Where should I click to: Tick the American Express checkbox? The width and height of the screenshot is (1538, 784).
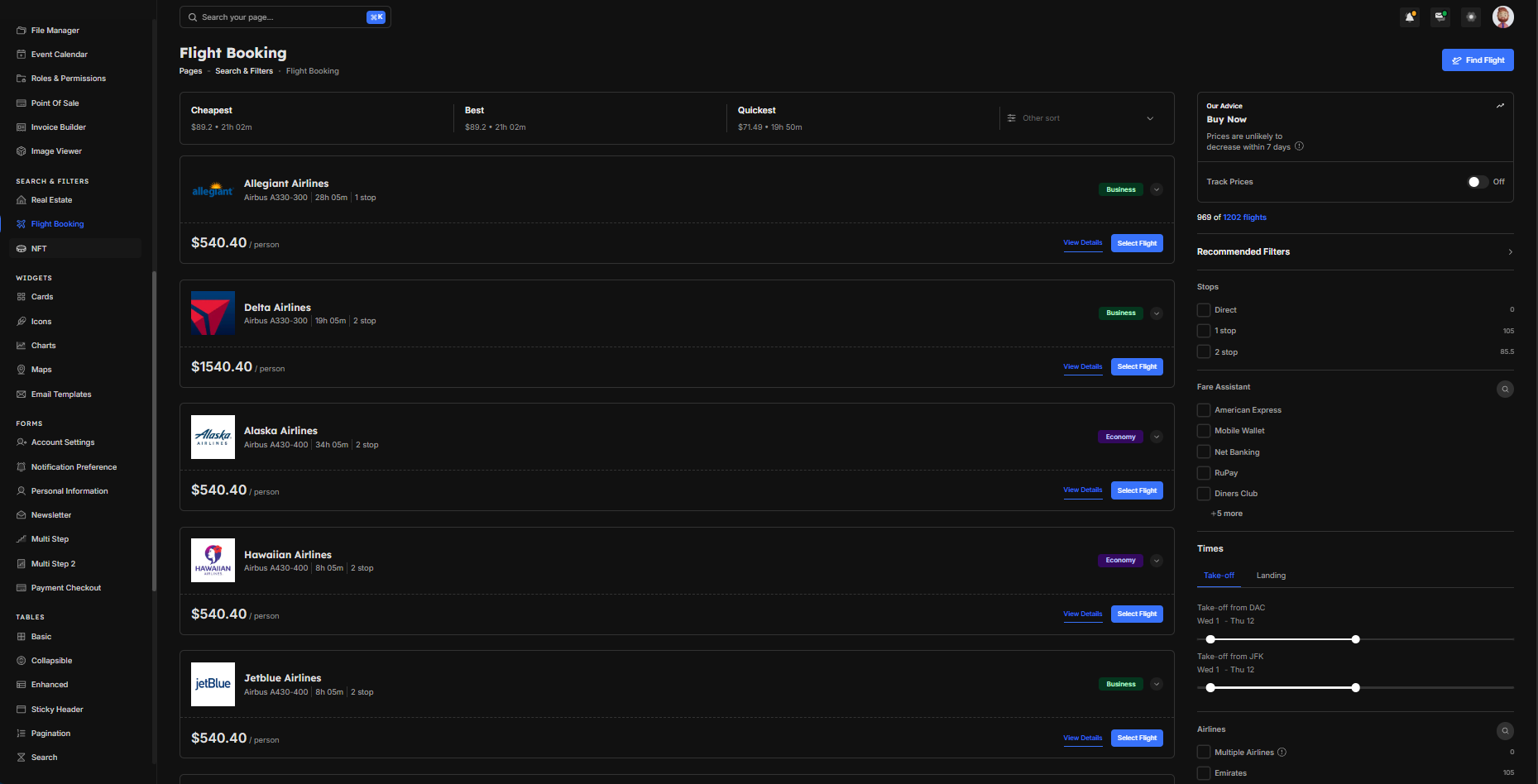[1204, 410]
